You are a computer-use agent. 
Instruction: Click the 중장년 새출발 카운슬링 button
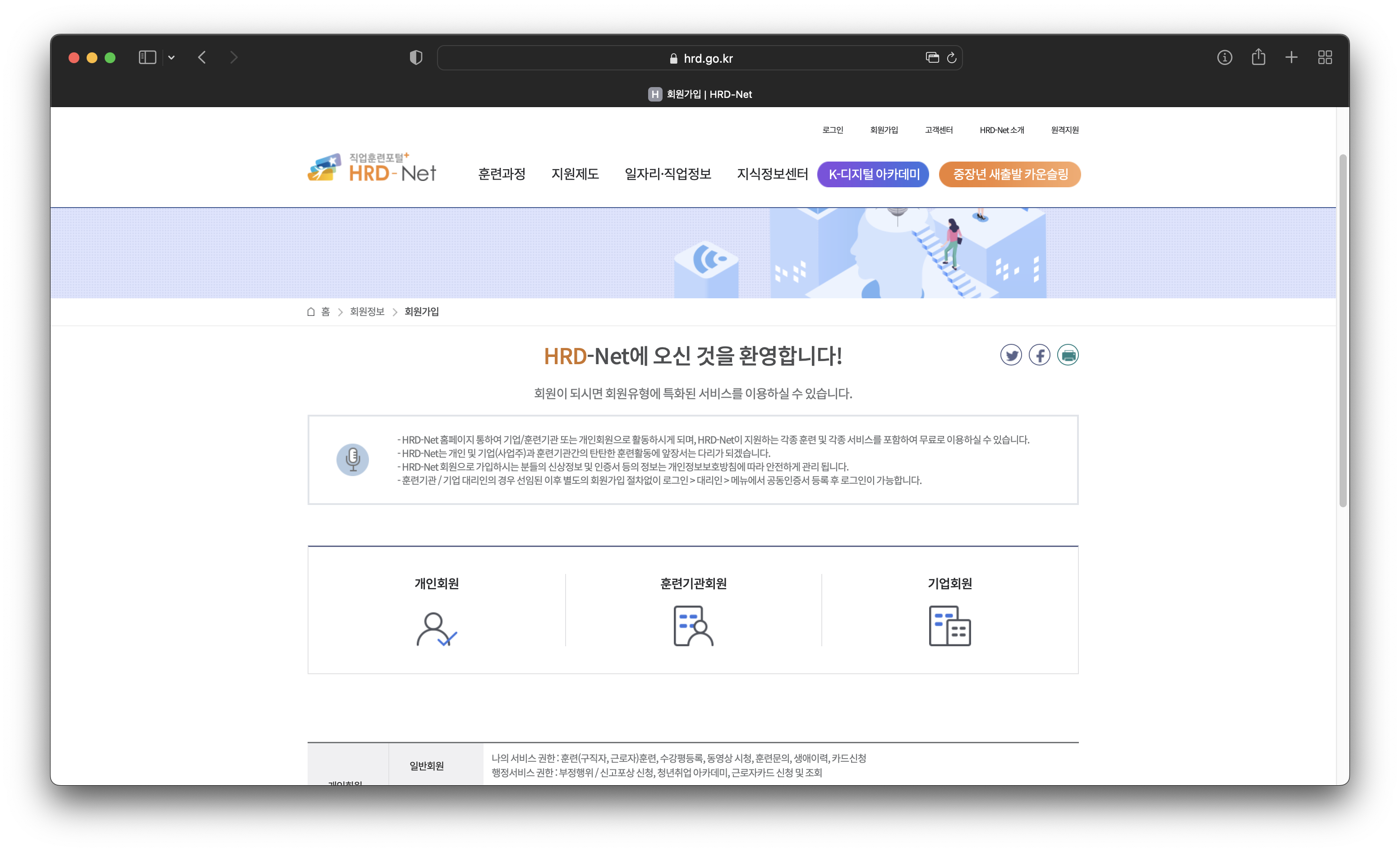coord(1010,174)
